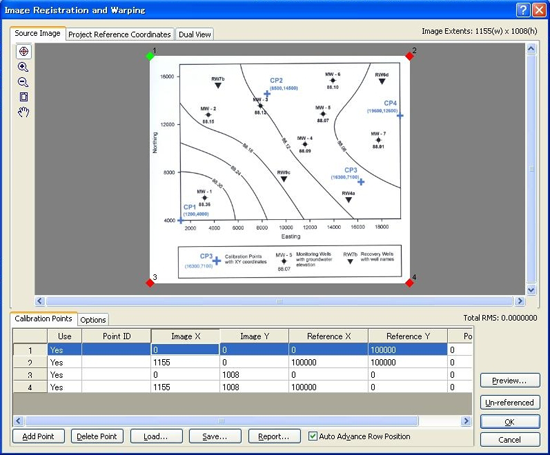Click the red corner marker 2
Viewport: 550px width, 455px height.
coord(409,56)
